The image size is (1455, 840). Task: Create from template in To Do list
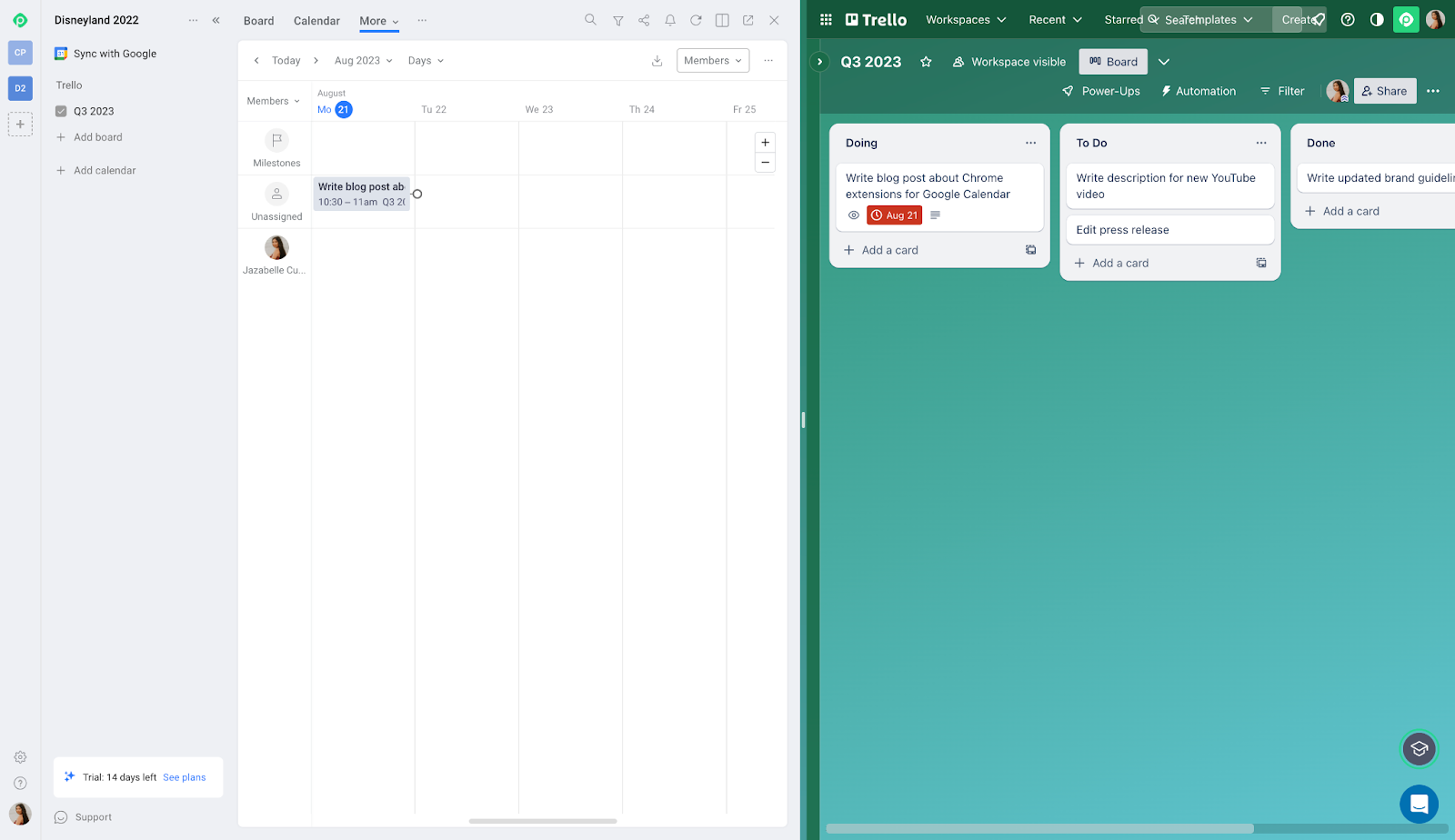(x=1261, y=263)
